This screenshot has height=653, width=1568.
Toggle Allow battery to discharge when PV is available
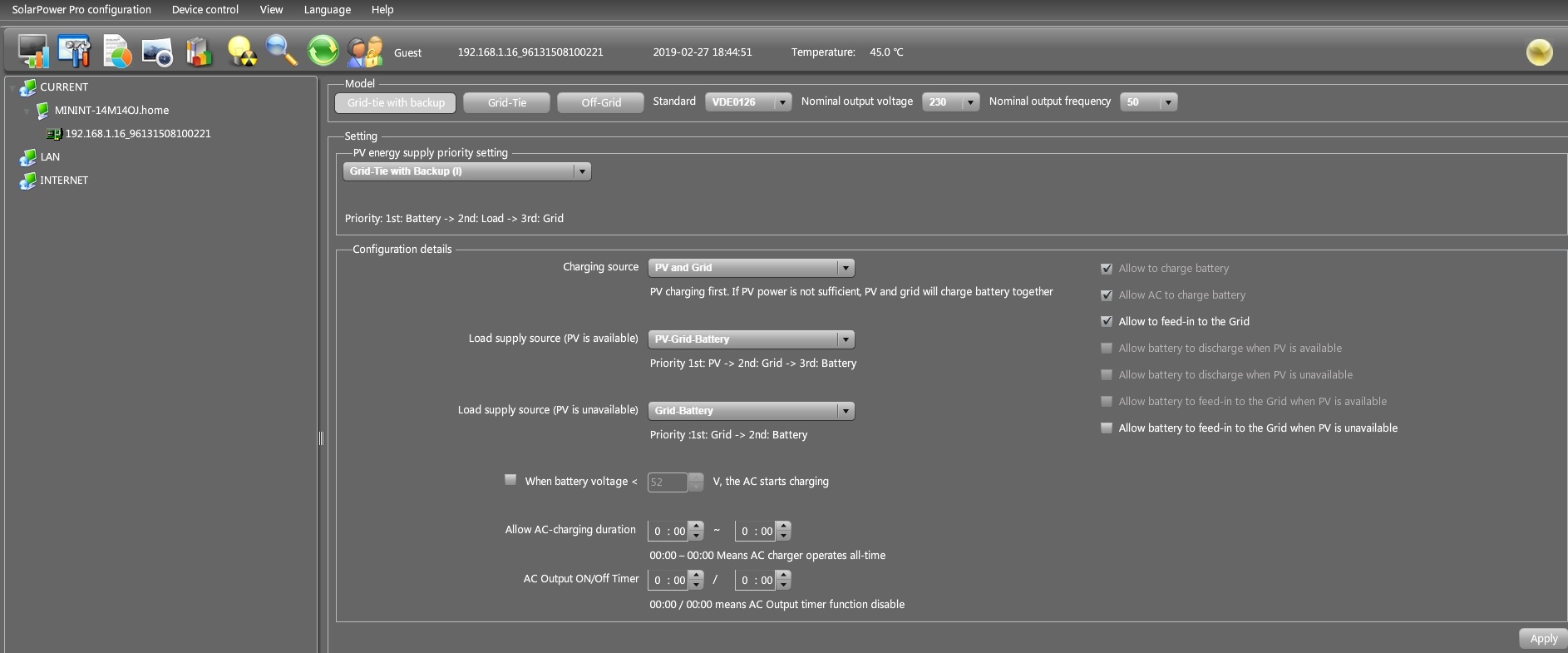pos(1106,348)
